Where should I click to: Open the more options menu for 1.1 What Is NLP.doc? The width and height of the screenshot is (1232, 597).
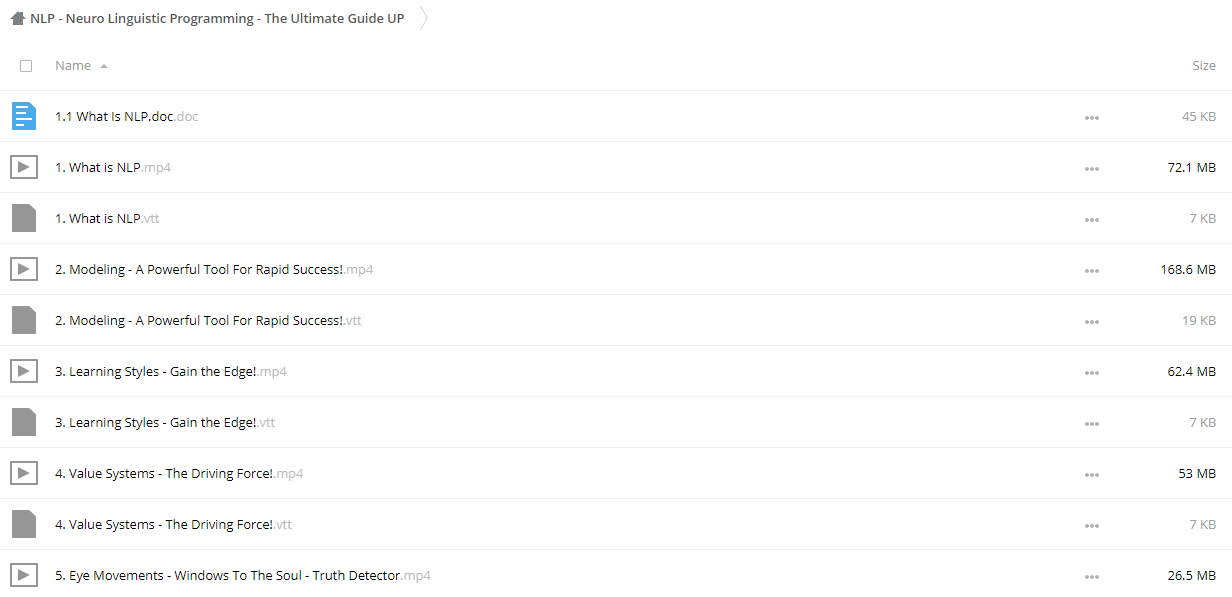pos(1091,117)
